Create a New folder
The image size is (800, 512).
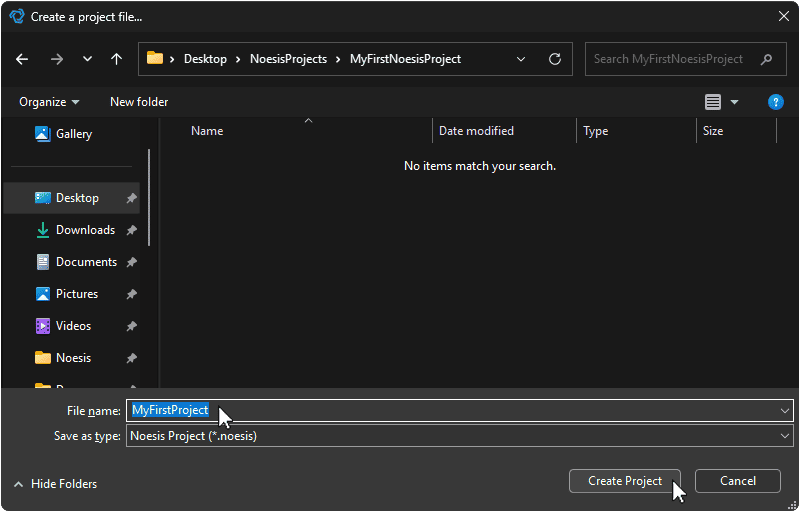pyautogui.click(x=139, y=102)
